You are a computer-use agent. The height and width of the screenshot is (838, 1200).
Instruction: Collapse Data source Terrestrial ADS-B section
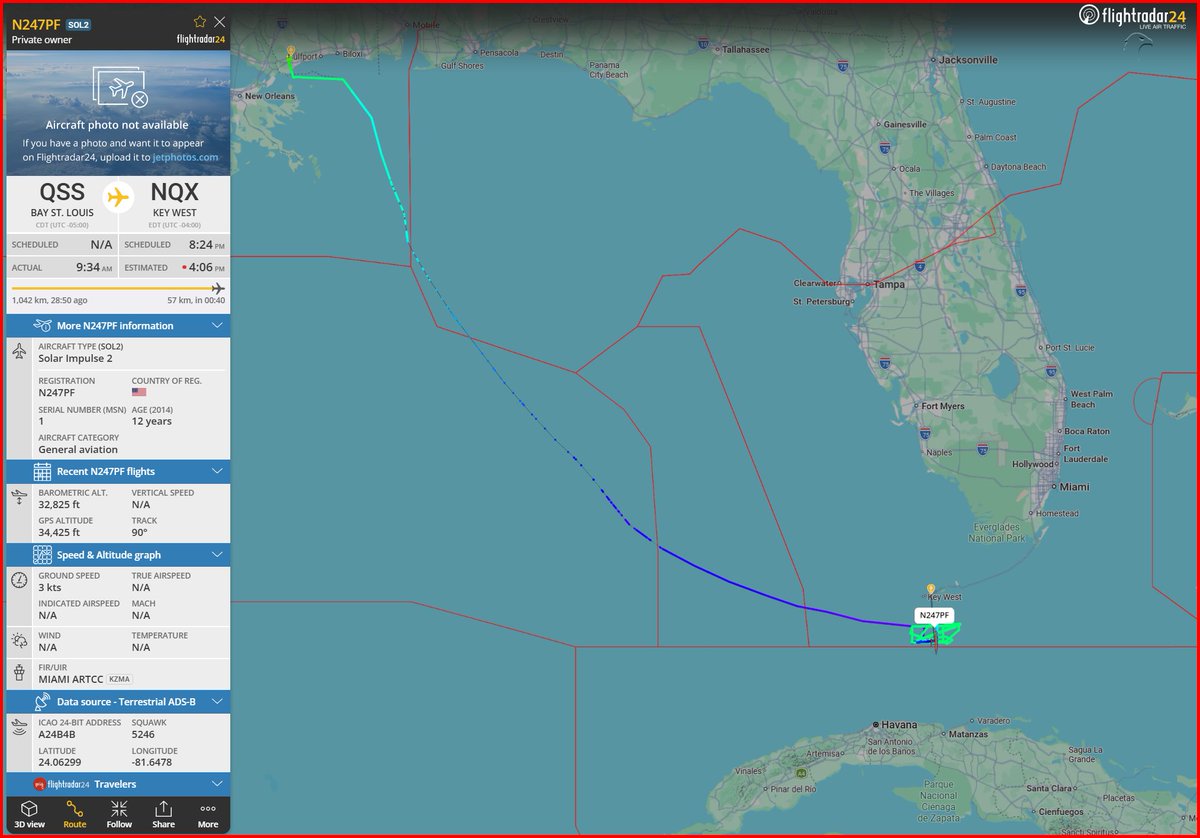point(118,702)
